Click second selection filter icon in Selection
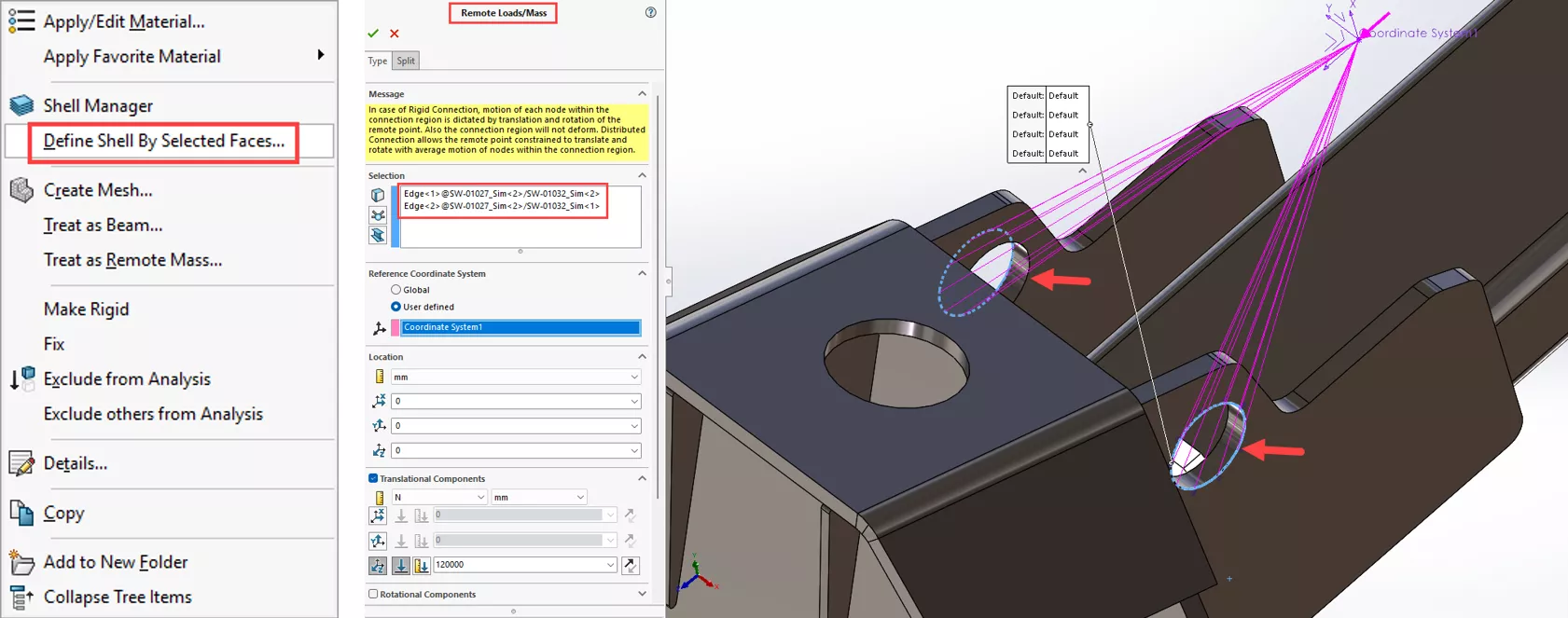The image size is (1568, 618). [378, 215]
